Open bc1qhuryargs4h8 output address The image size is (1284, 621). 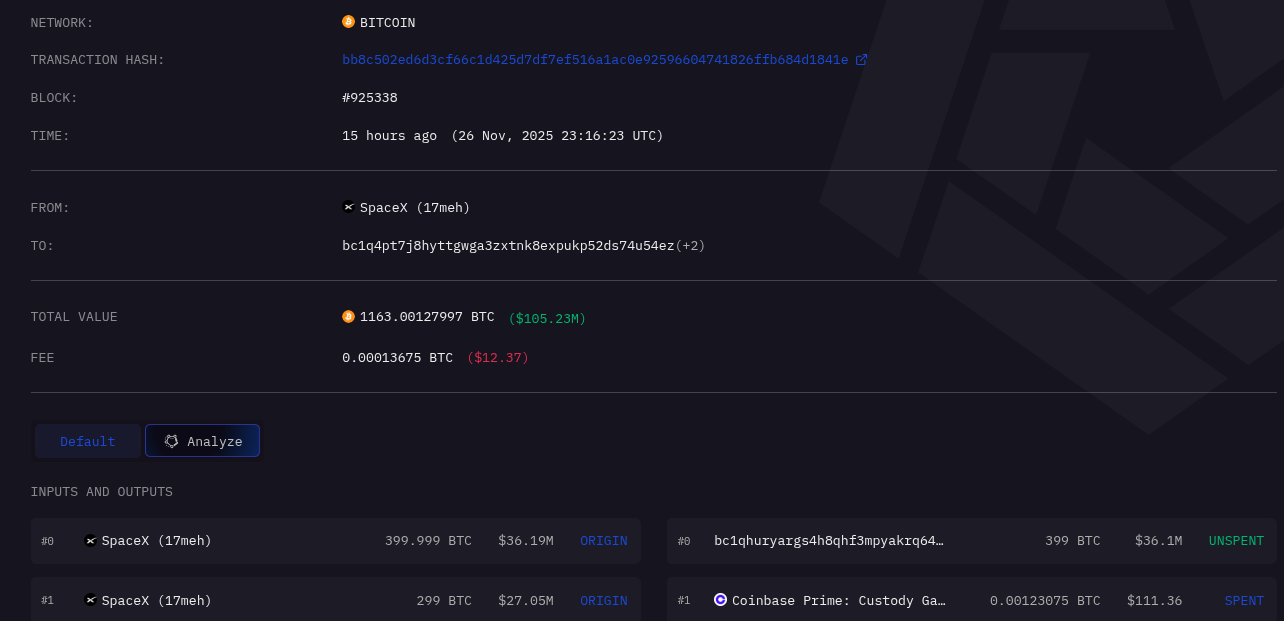click(829, 541)
